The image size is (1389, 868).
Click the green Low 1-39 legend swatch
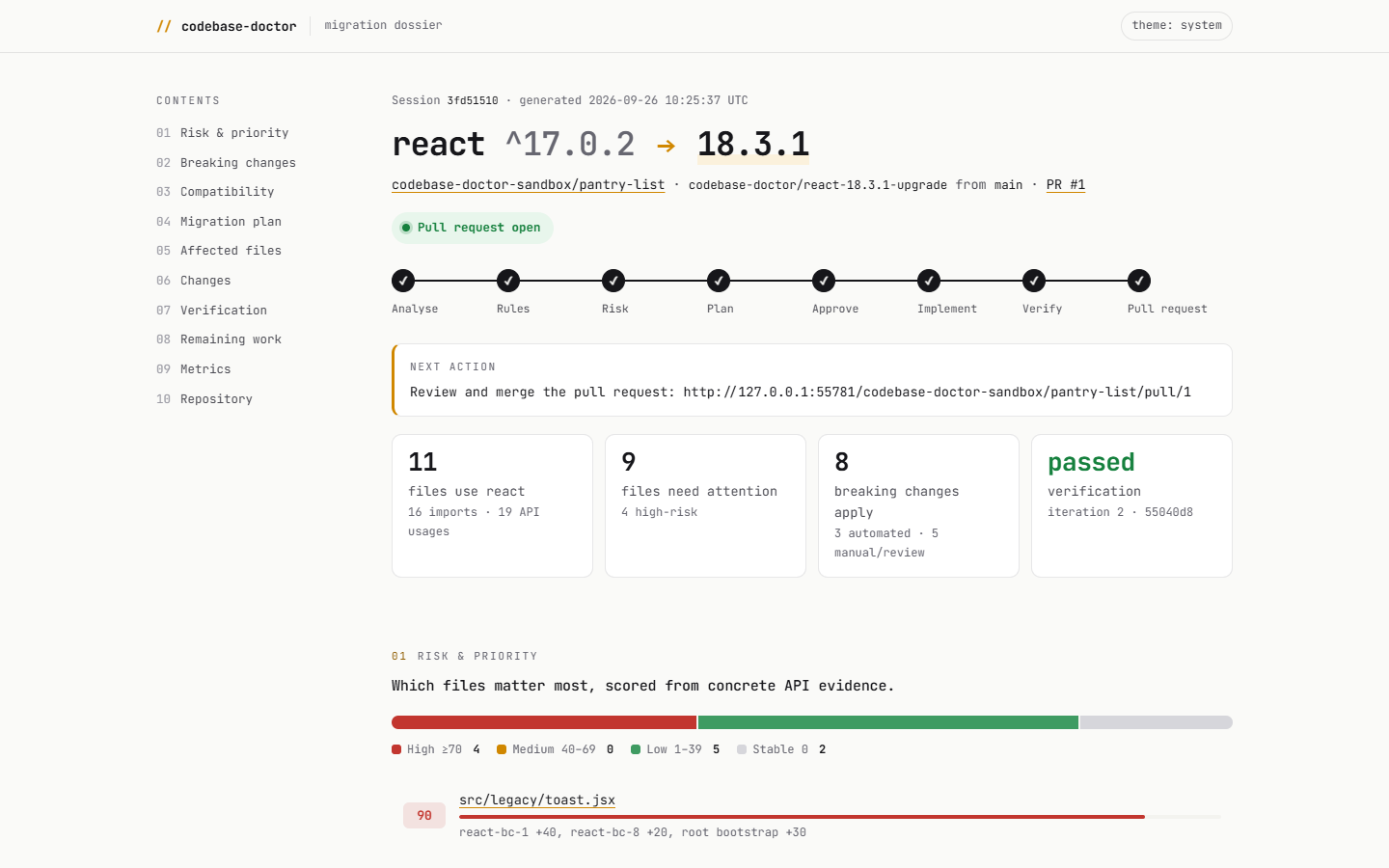click(x=636, y=749)
